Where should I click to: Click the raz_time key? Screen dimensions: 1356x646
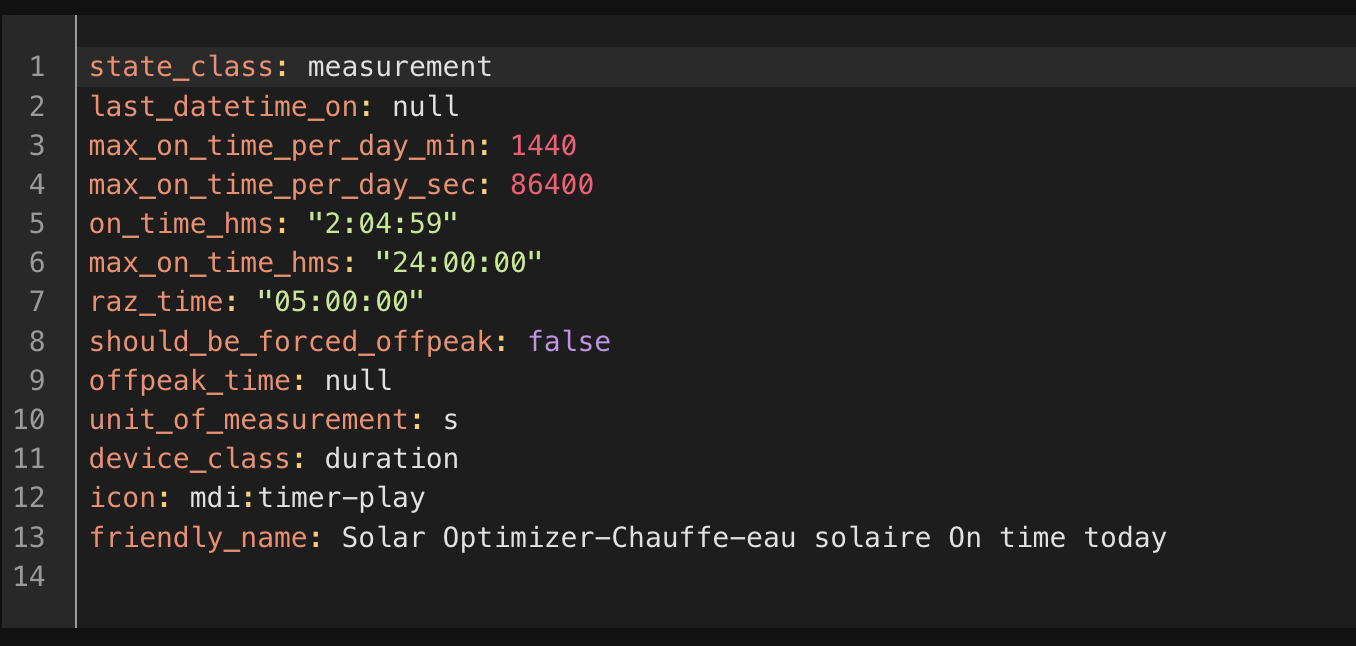point(156,302)
